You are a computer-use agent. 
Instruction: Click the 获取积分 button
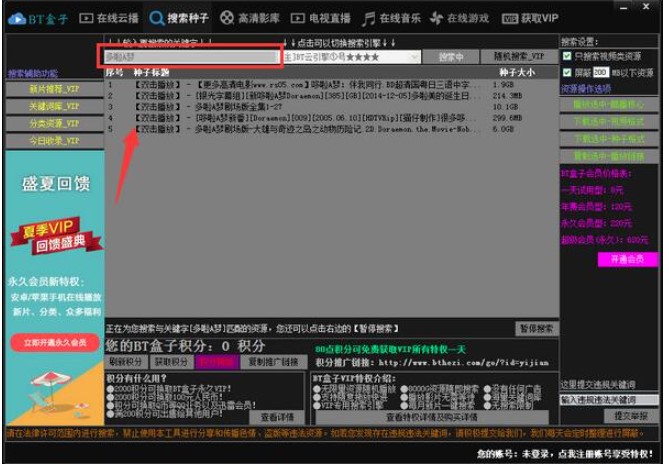[x=172, y=362]
